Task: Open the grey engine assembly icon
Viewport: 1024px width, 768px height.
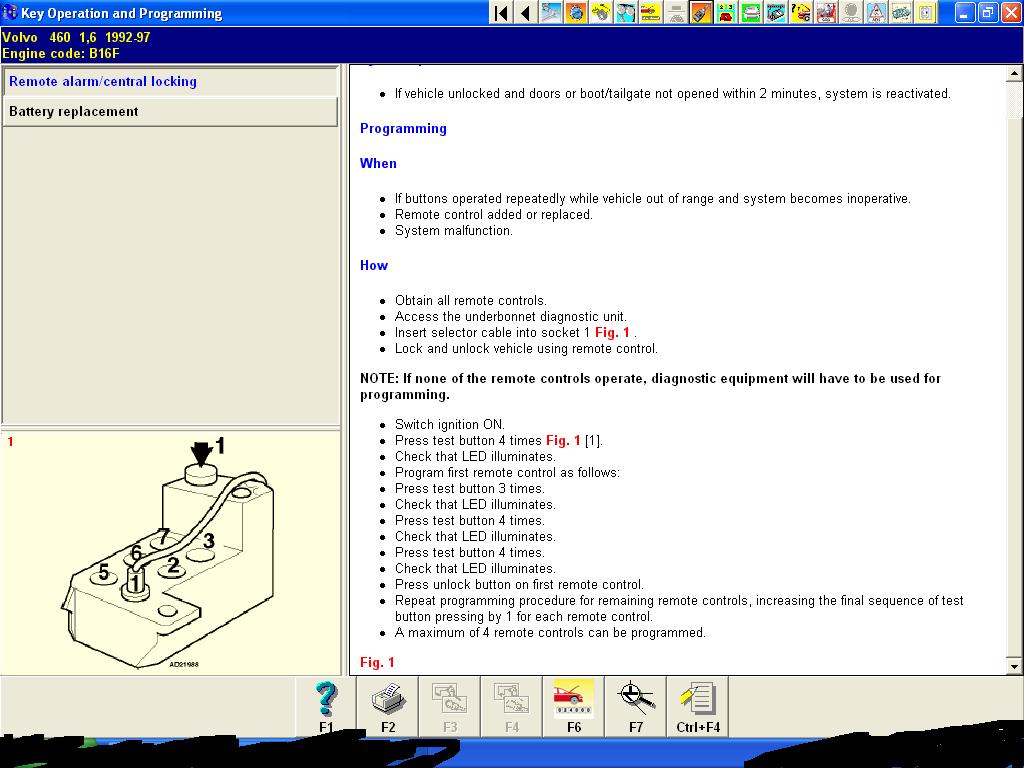Action: pos(901,12)
